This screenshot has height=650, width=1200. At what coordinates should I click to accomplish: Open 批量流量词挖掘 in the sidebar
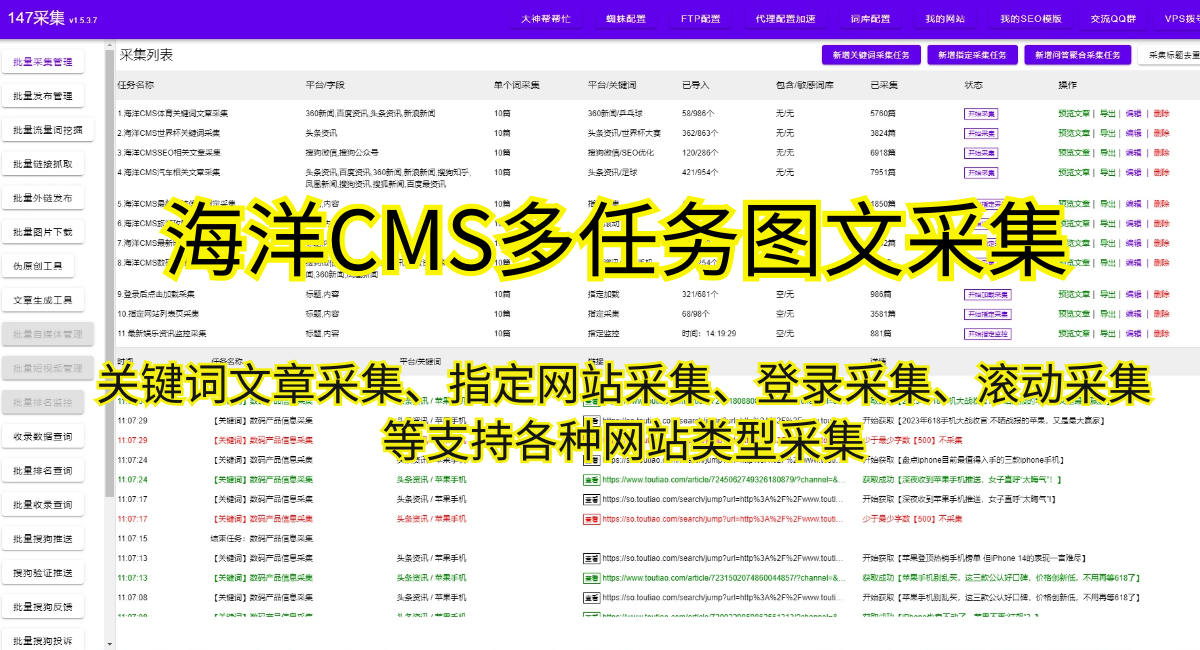click(x=49, y=130)
